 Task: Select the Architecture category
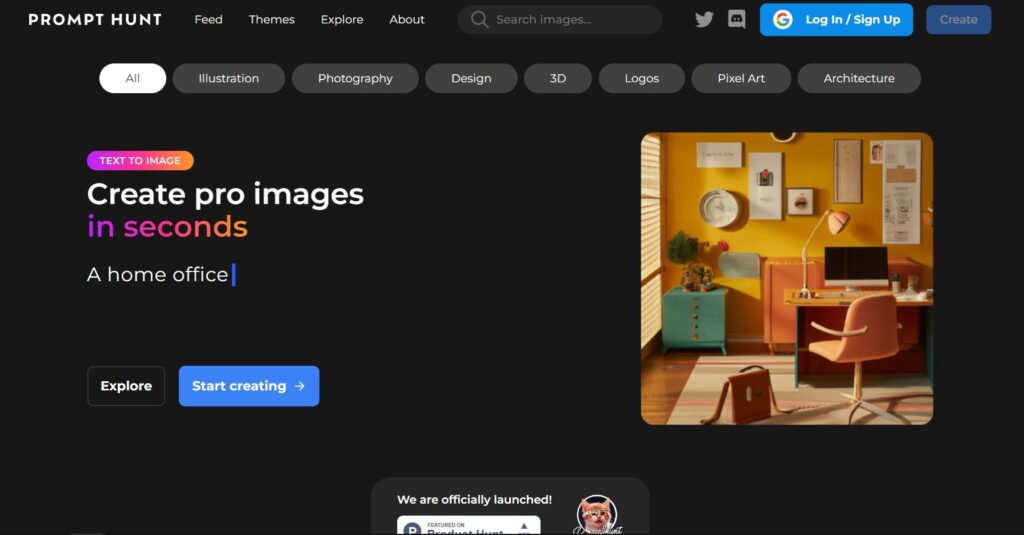coord(859,78)
